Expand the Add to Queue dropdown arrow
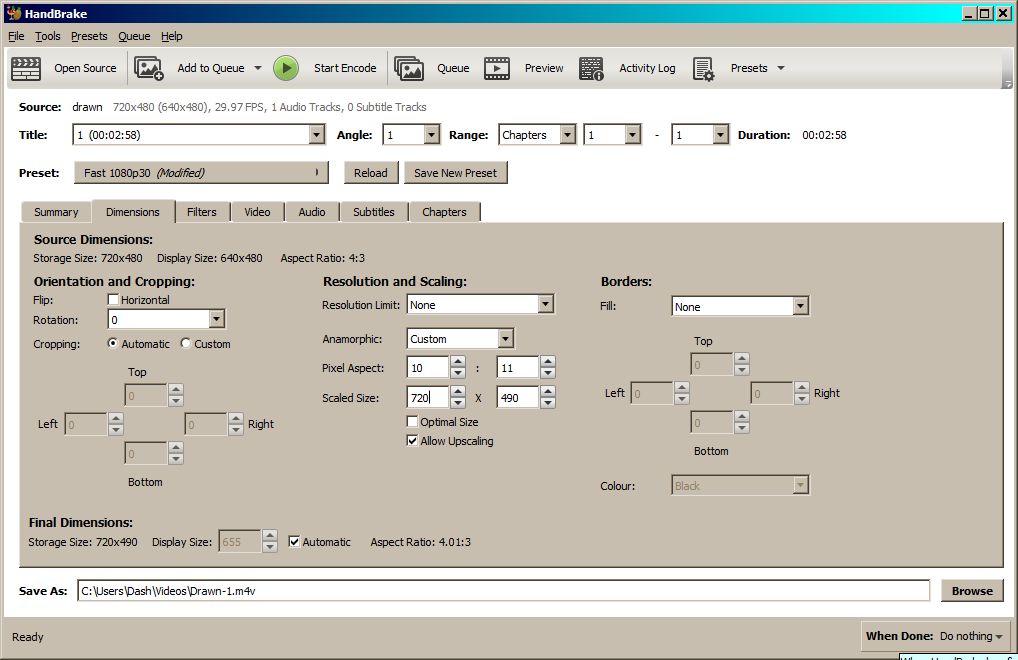This screenshot has width=1018, height=660. click(257, 68)
